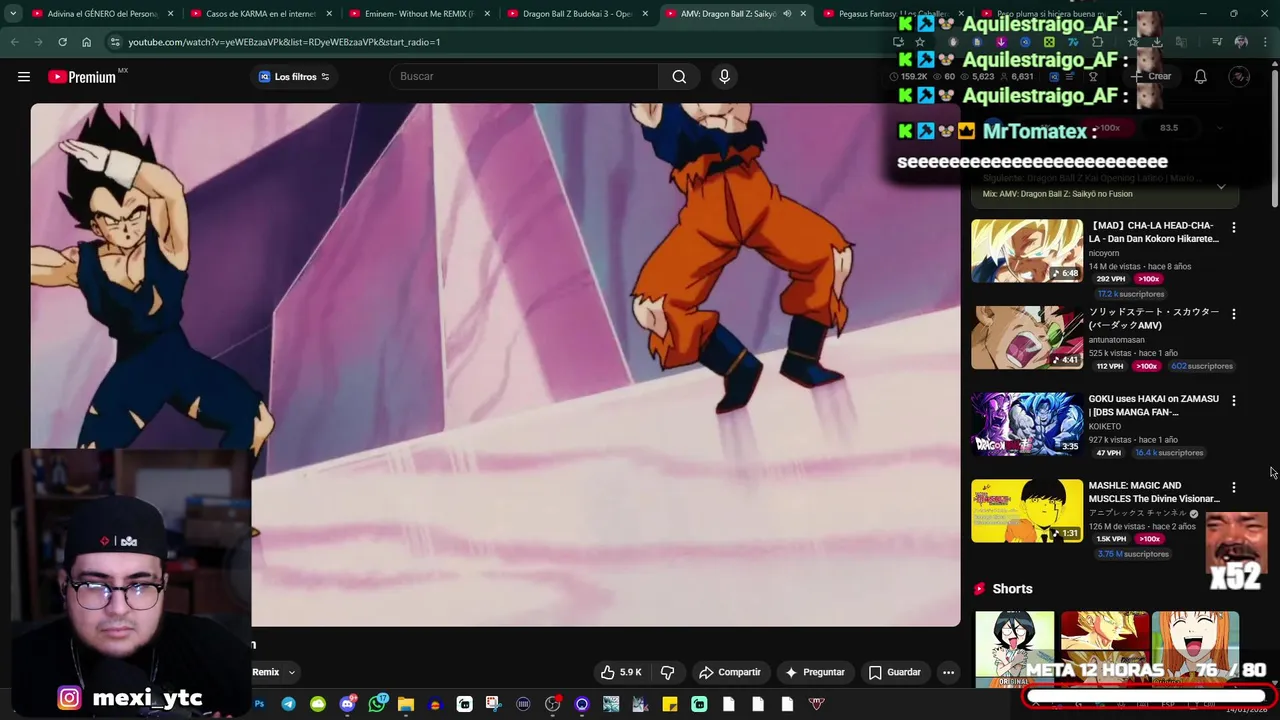This screenshot has height=720, width=1280.
Task: Open options for GOKU uses HAKAI video
Action: tap(1234, 401)
